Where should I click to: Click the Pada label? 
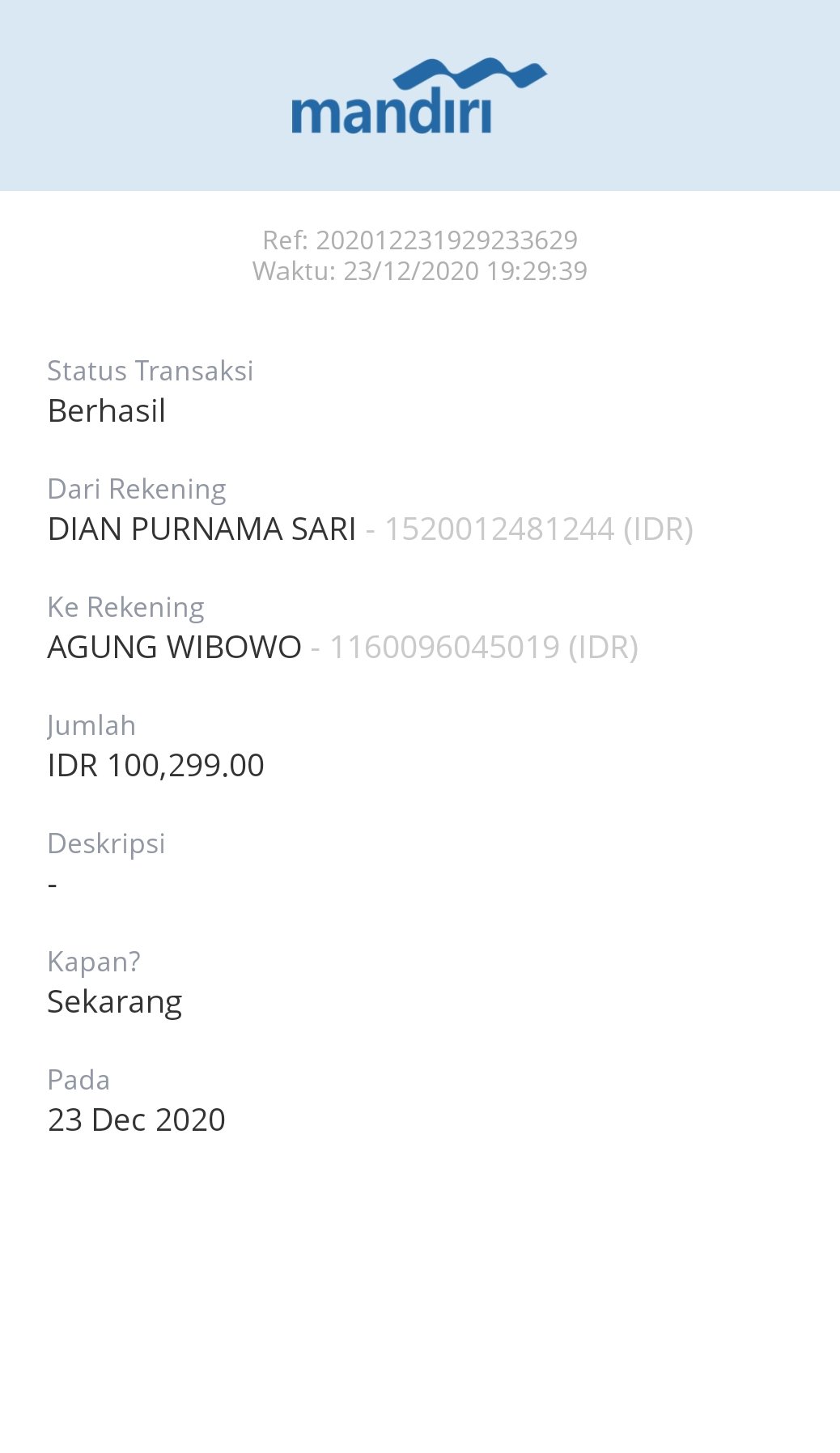point(78,1081)
